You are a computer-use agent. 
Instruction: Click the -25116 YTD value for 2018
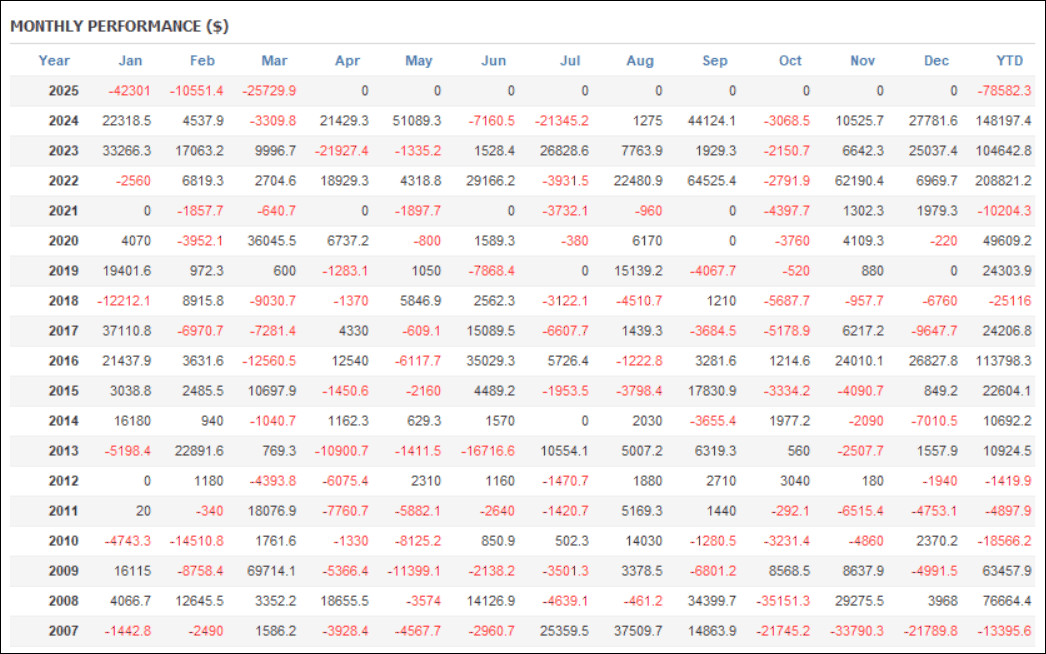click(x=1011, y=301)
